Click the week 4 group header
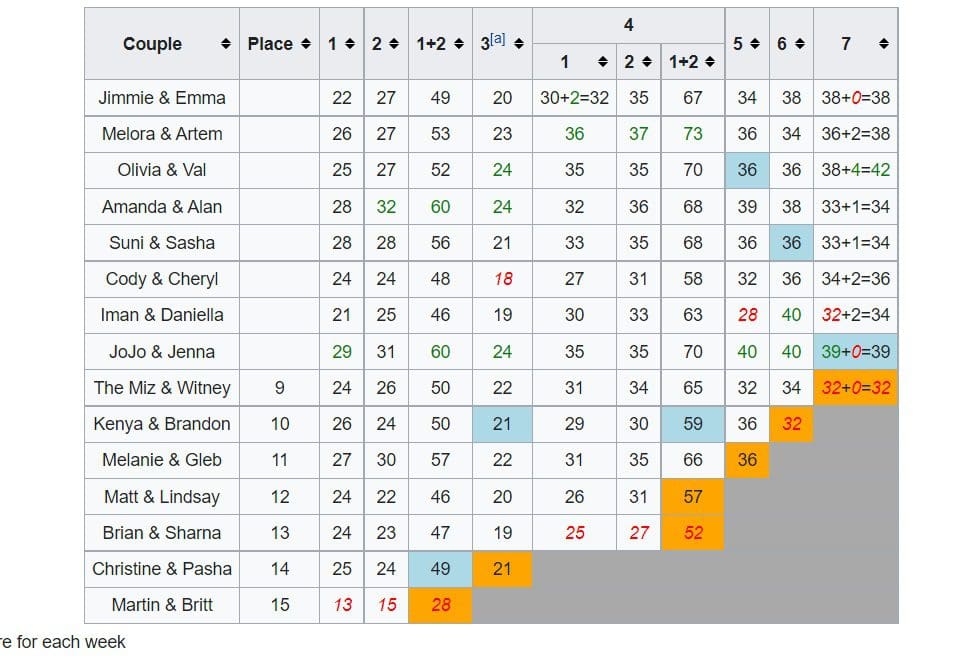 click(629, 26)
